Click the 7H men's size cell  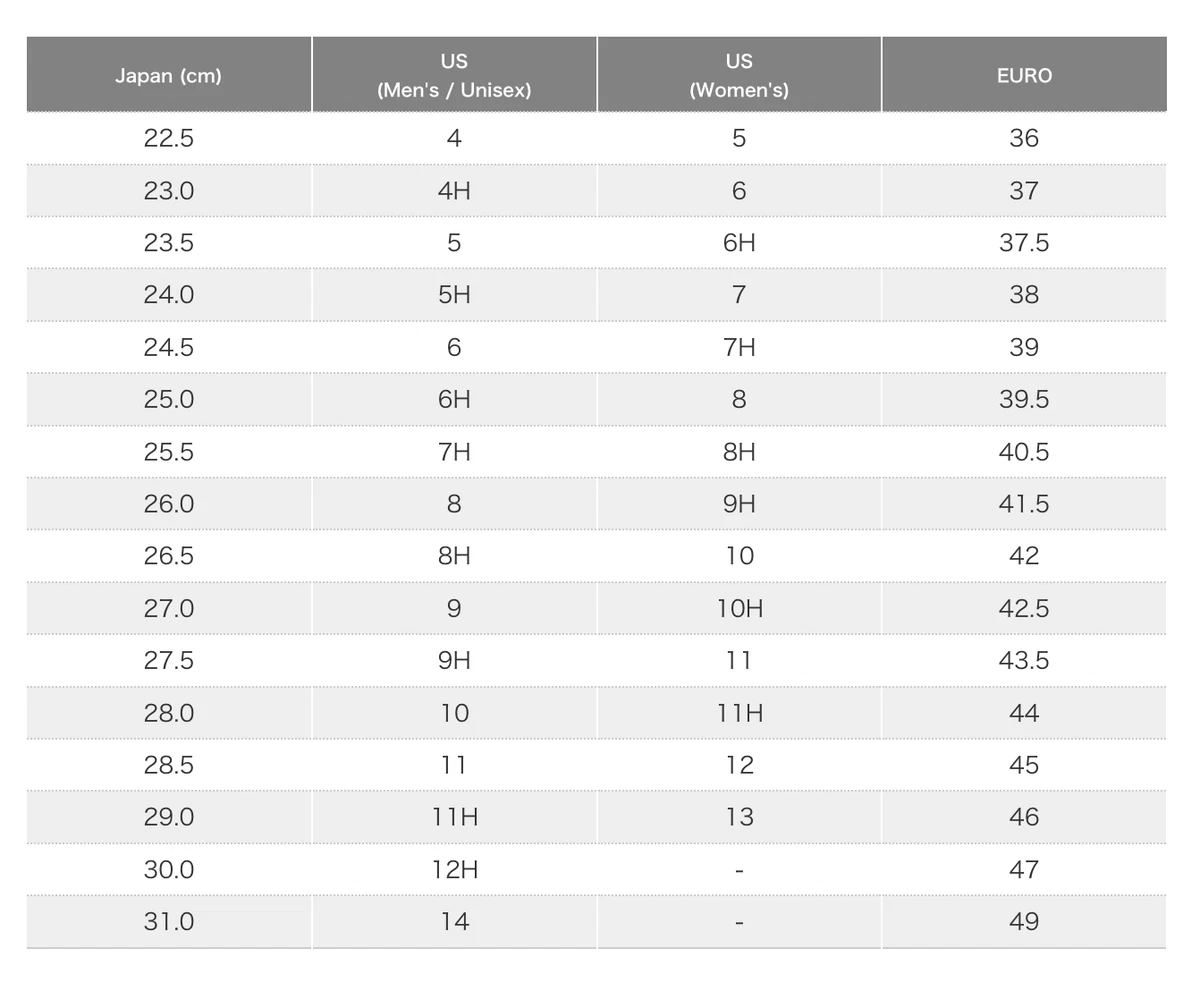click(454, 452)
